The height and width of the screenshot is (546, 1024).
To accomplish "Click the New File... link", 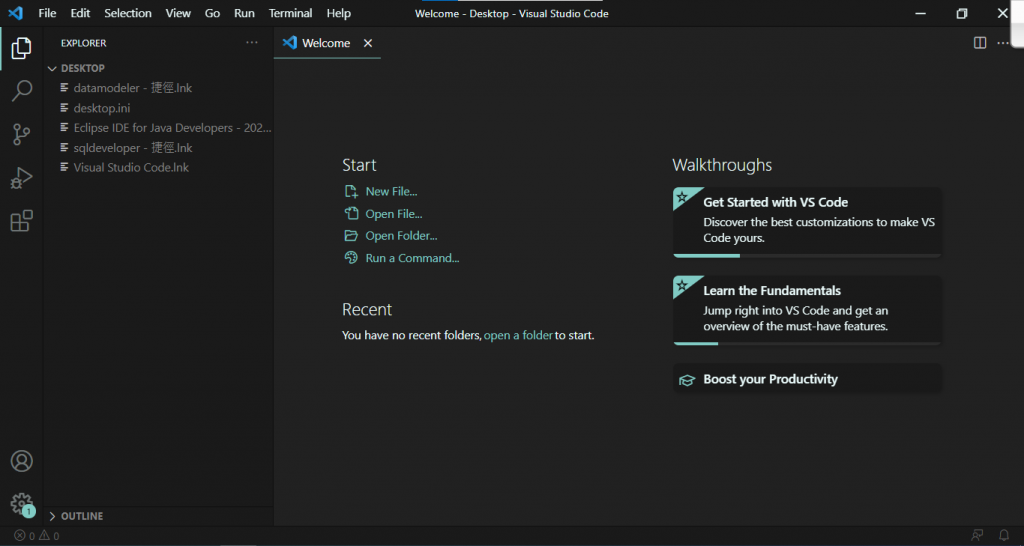I will click(x=391, y=191).
